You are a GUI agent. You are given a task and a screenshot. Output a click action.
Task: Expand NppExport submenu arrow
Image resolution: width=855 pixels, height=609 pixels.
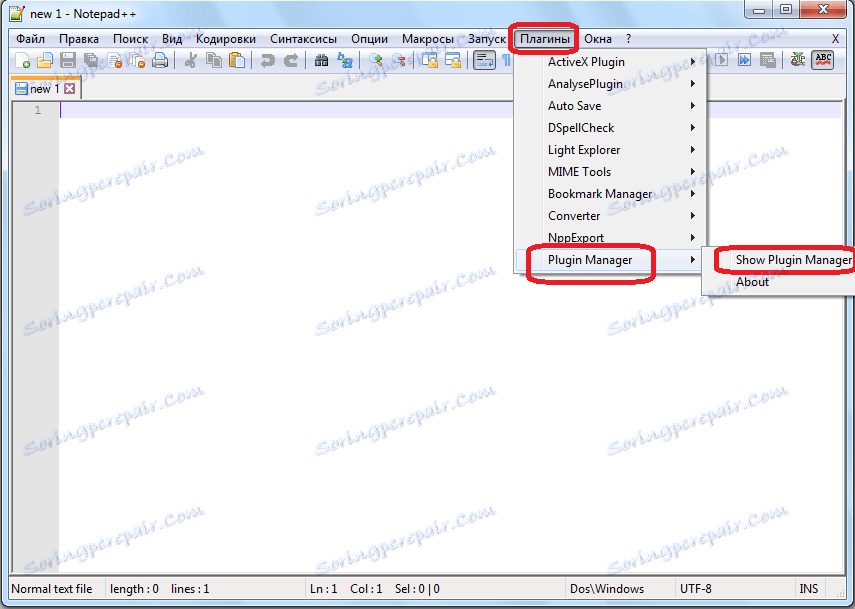693,237
